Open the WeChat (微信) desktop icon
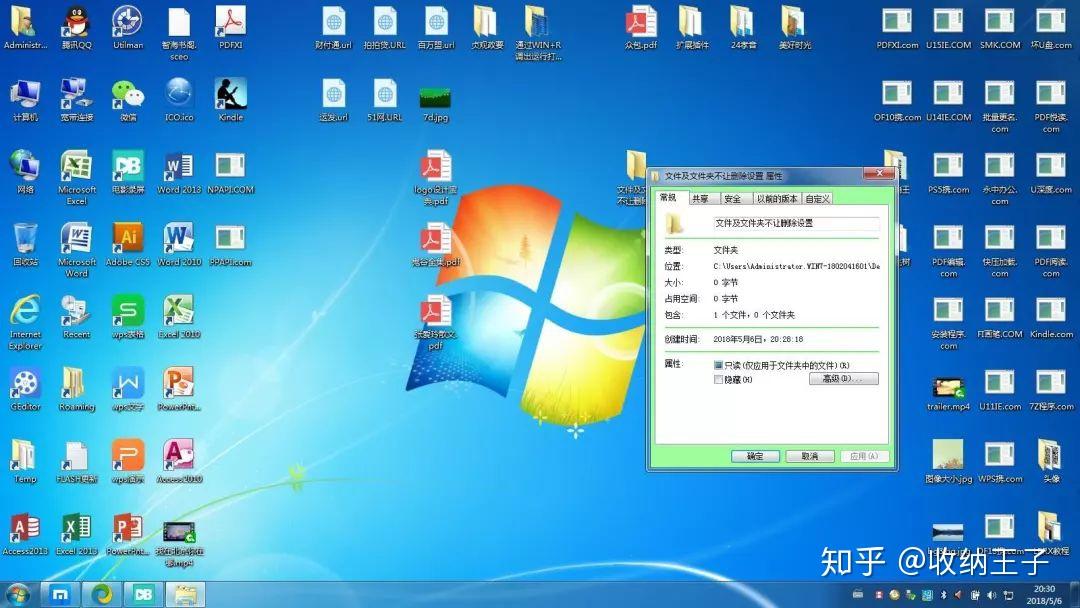The image size is (1080, 608). click(128, 95)
